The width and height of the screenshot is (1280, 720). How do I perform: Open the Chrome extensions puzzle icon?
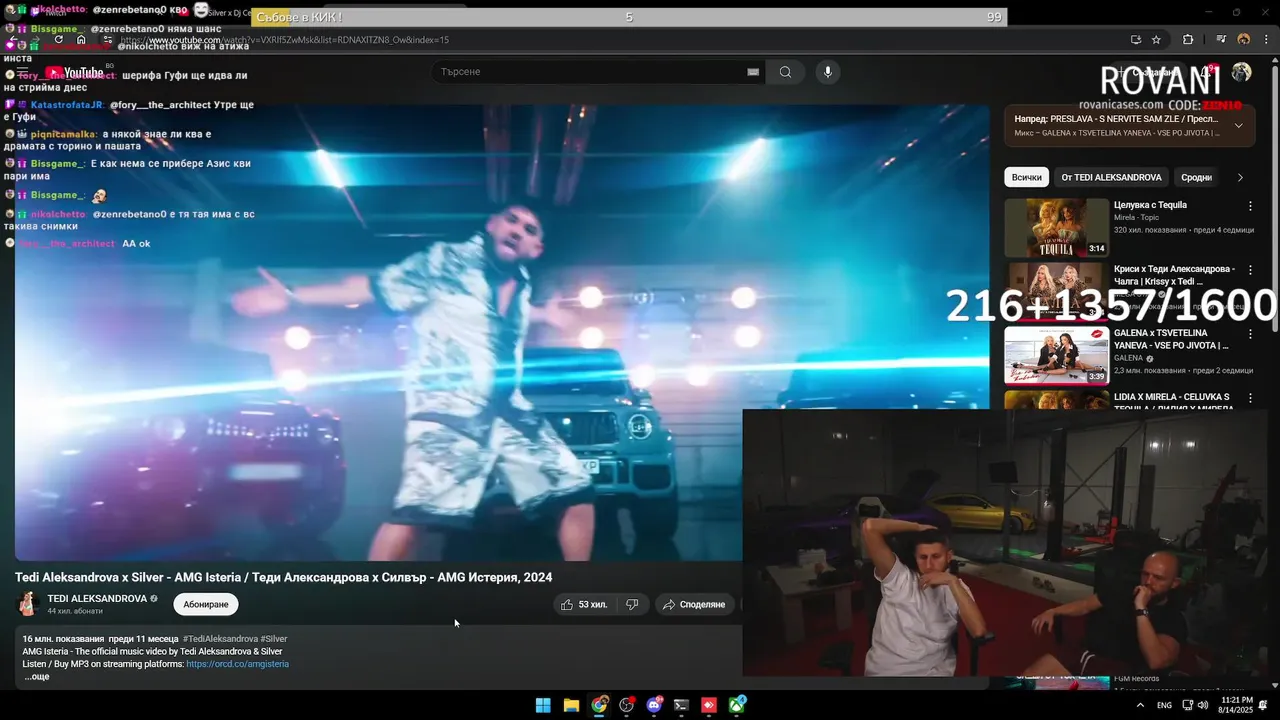coord(1188,40)
